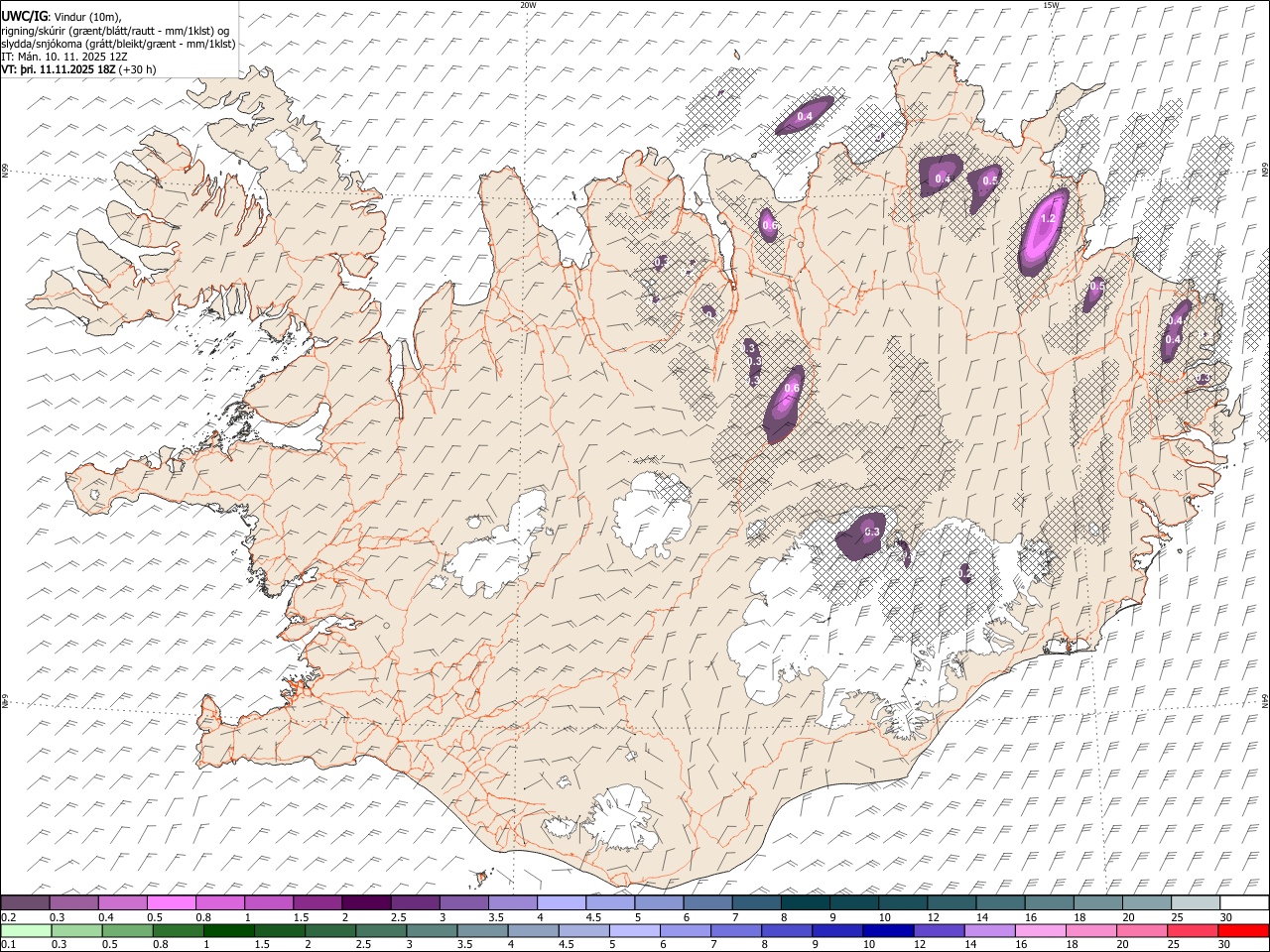
Task: Pick the 0.5 green swatch in lower legend row
Action: click(x=127, y=930)
